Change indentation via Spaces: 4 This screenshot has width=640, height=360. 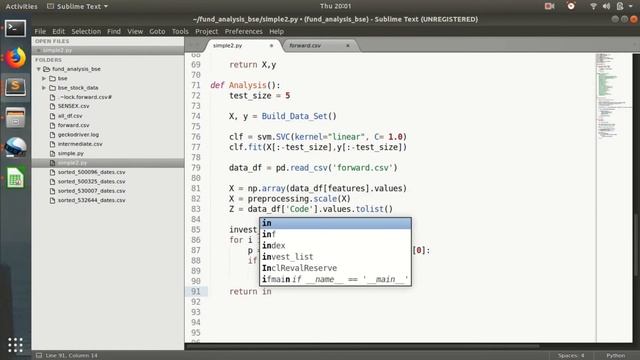tap(571, 356)
